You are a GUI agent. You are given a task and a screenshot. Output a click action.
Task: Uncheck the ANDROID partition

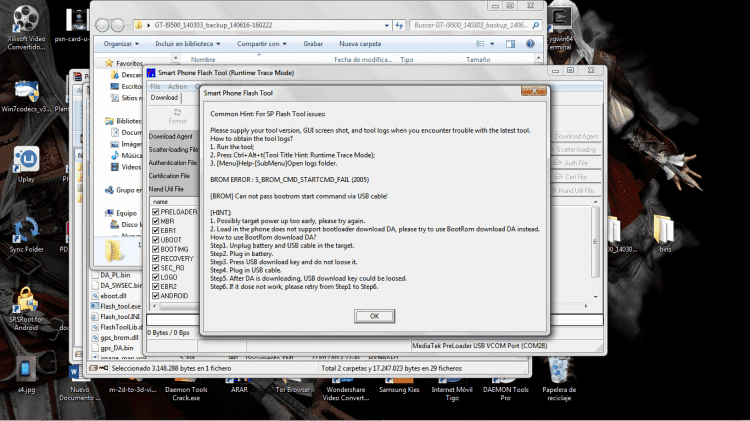(x=155, y=296)
